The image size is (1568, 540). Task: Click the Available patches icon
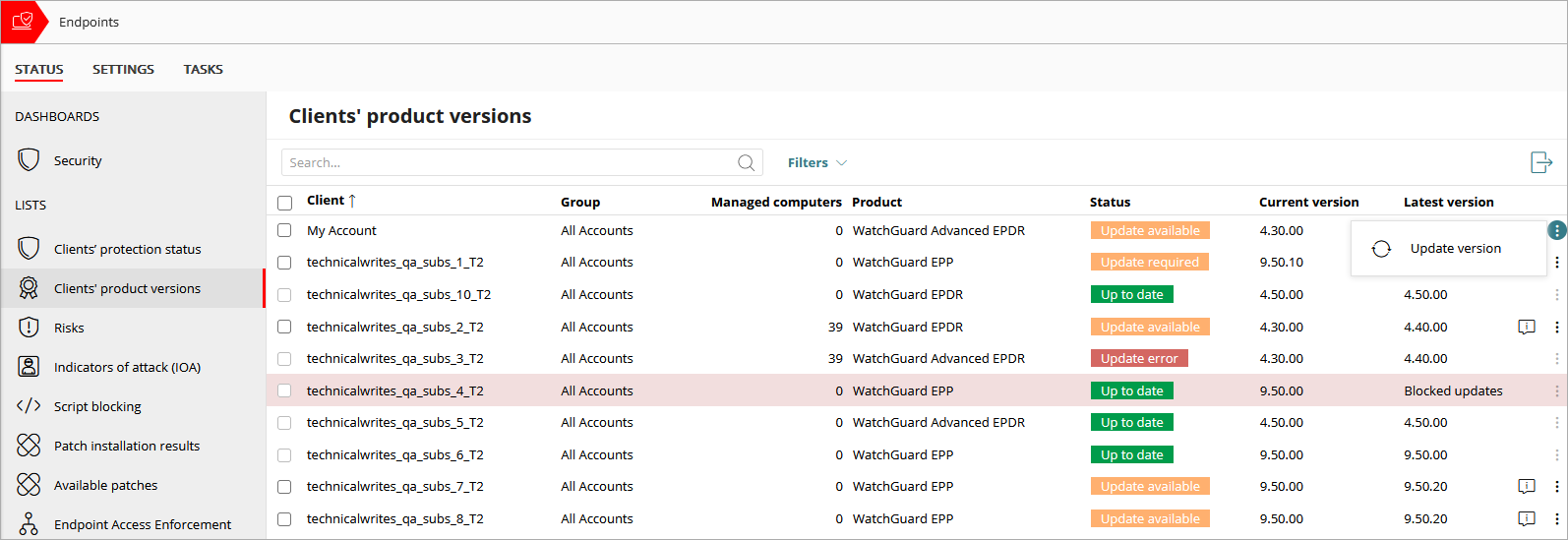pos(29,484)
